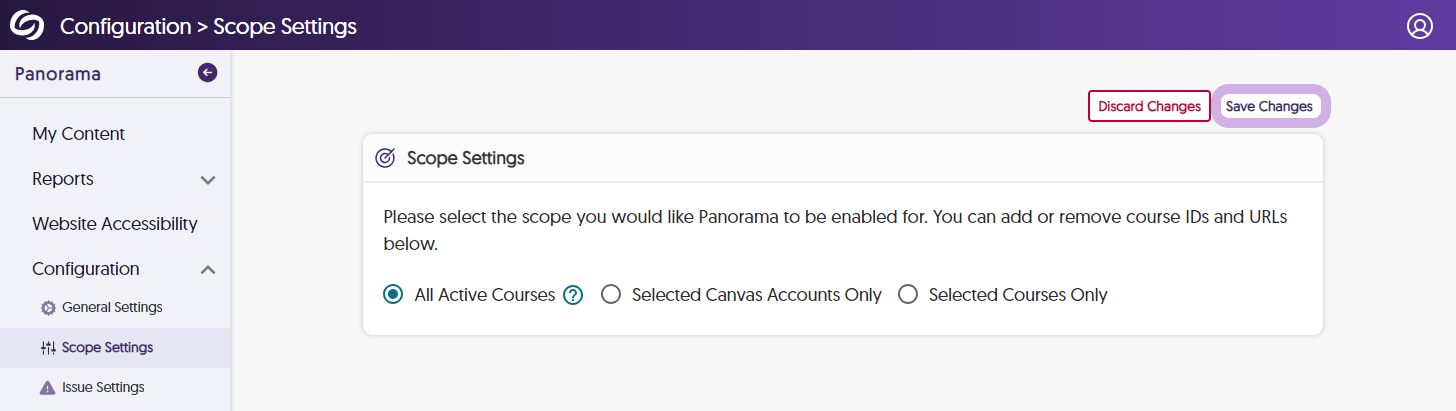Open My Content in the sidebar
Viewport: 1456px width, 411px height.
point(78,134)
